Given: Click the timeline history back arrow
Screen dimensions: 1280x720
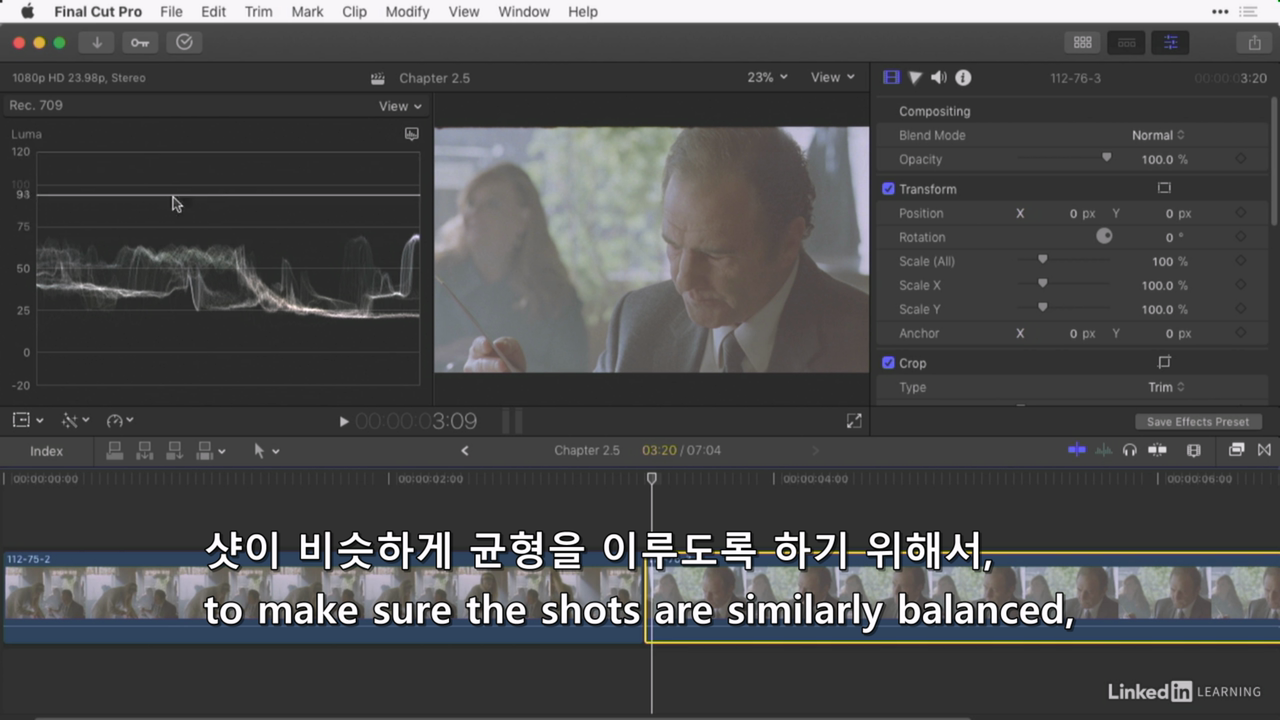Looking at the screenshot, I should (x=464, y=451).
